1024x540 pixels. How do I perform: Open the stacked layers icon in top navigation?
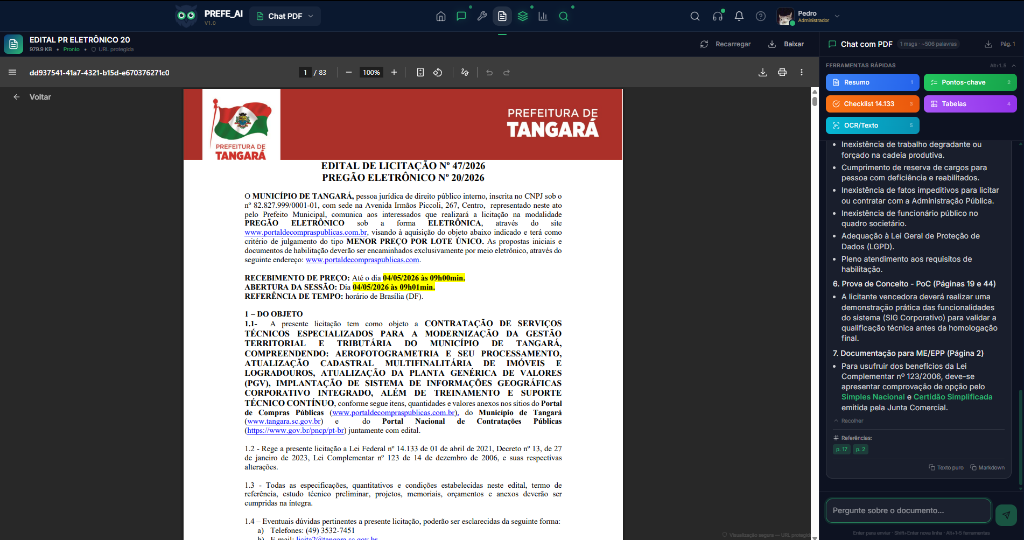coord(522,16)
